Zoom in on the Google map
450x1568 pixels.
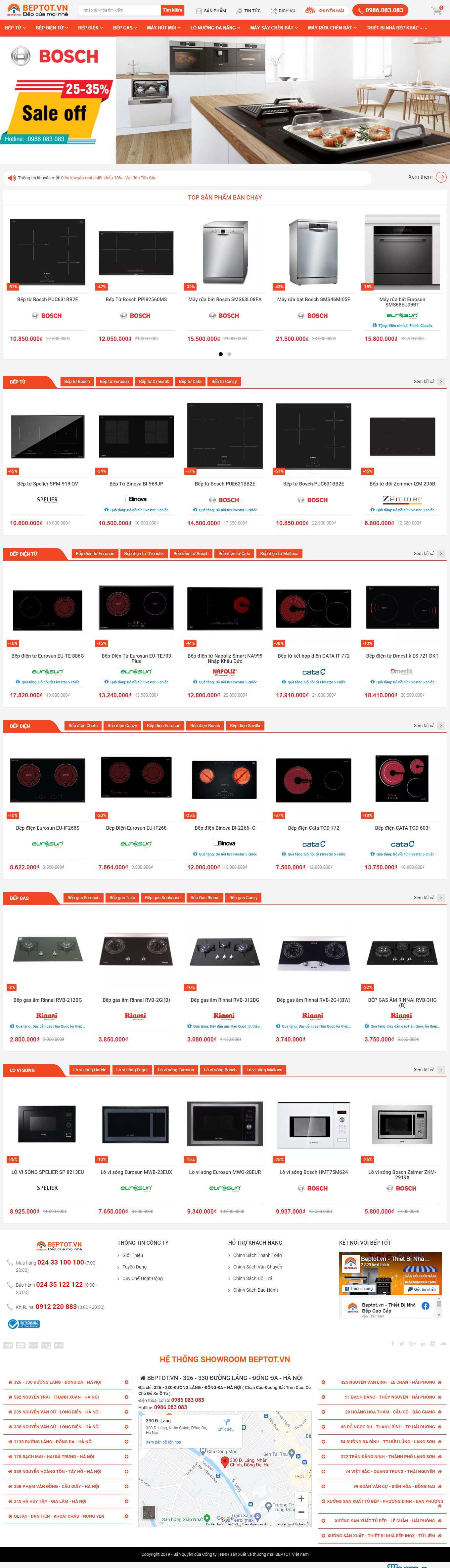pos(301,1498)
